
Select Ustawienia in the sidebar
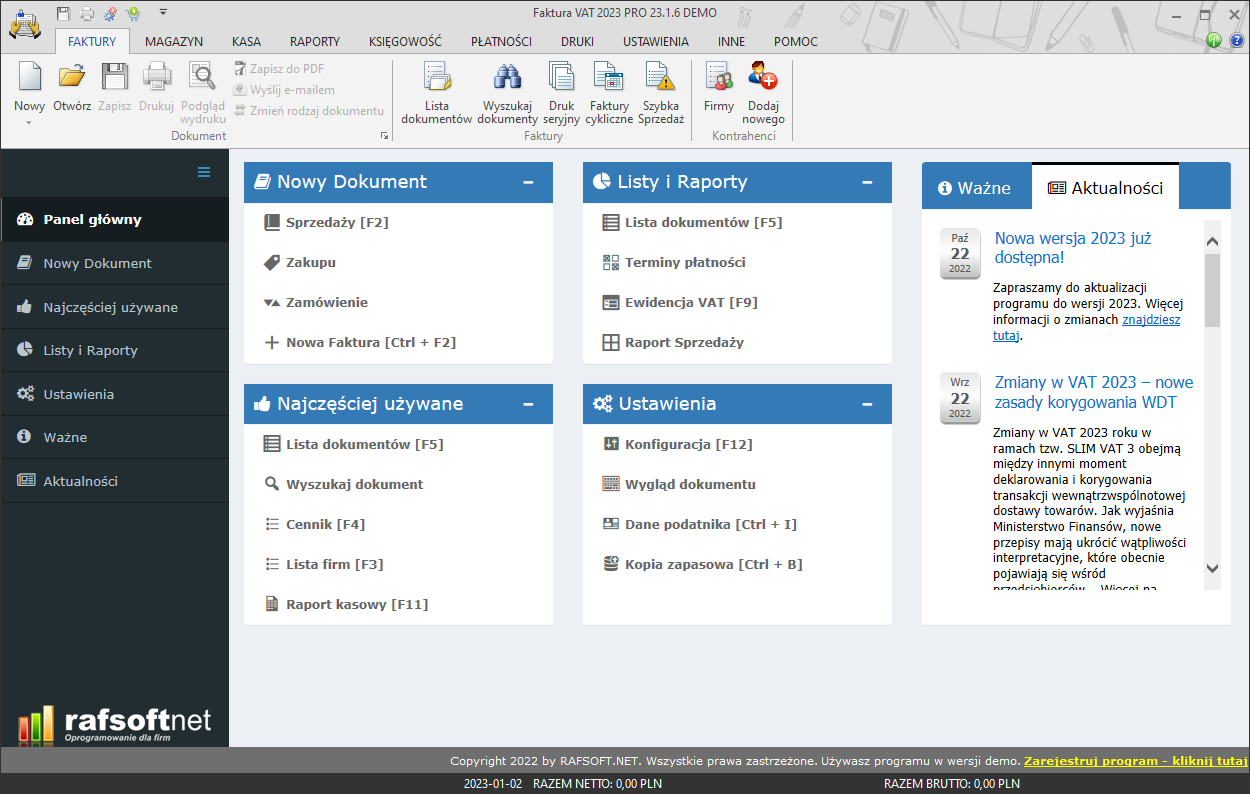(114, 394)
